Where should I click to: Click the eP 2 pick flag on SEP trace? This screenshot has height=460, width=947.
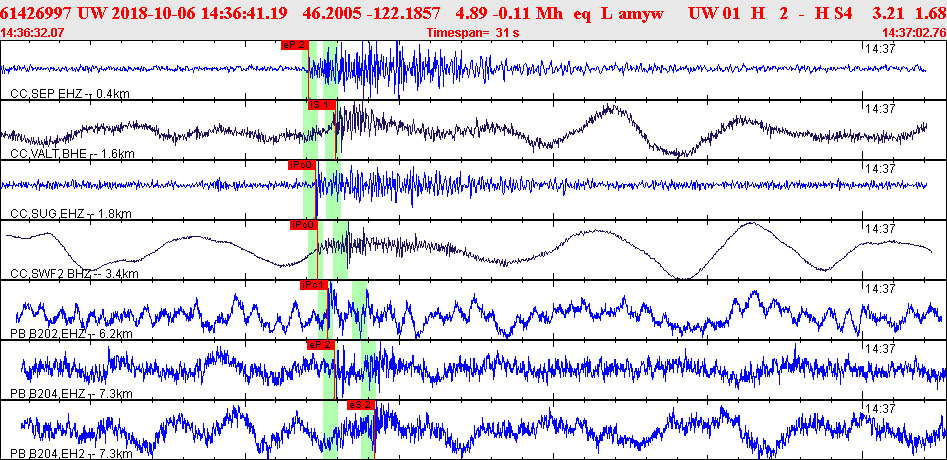[295, 45]
